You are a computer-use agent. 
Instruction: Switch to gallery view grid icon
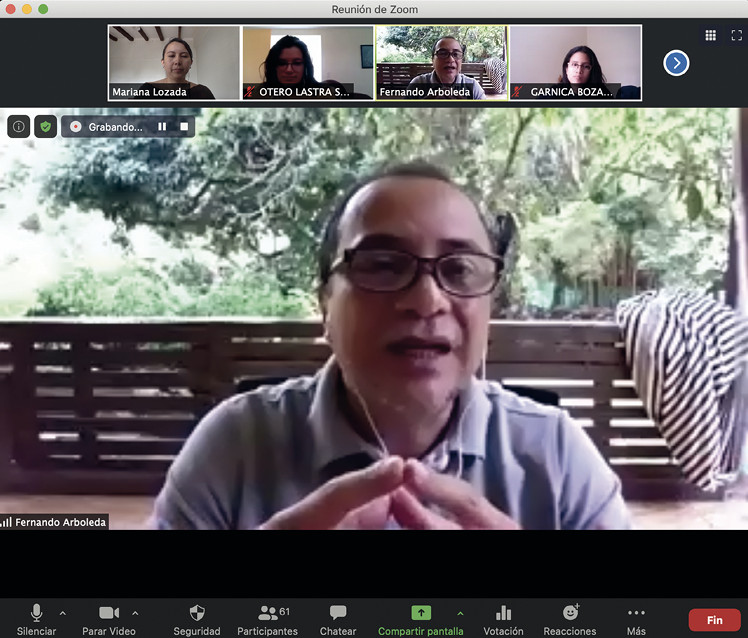point(710,35)
